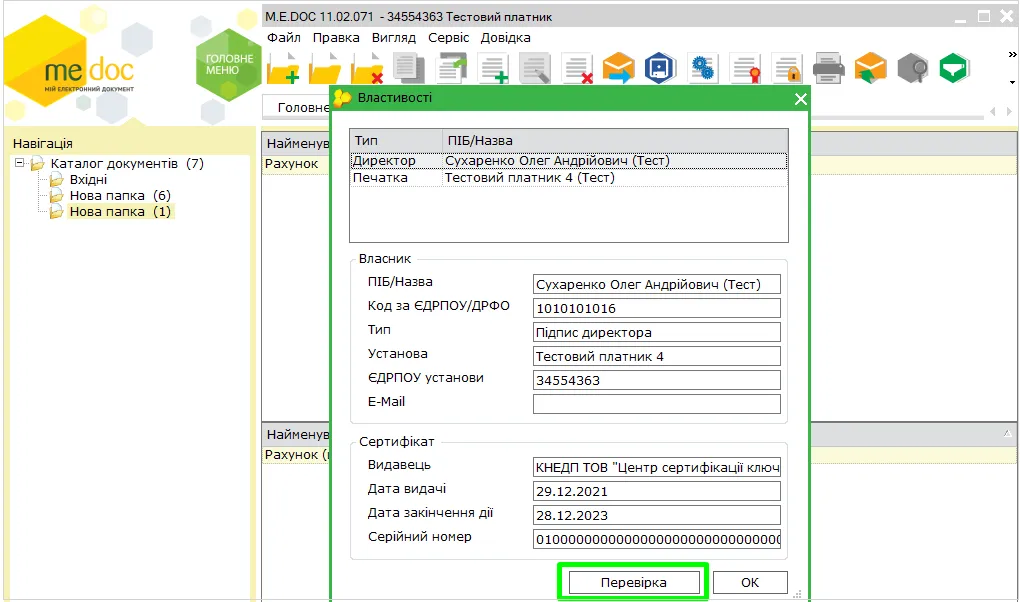Click the dialog resize grip corner
This screenshot has height=602, width=1020.
click(798, 594)
